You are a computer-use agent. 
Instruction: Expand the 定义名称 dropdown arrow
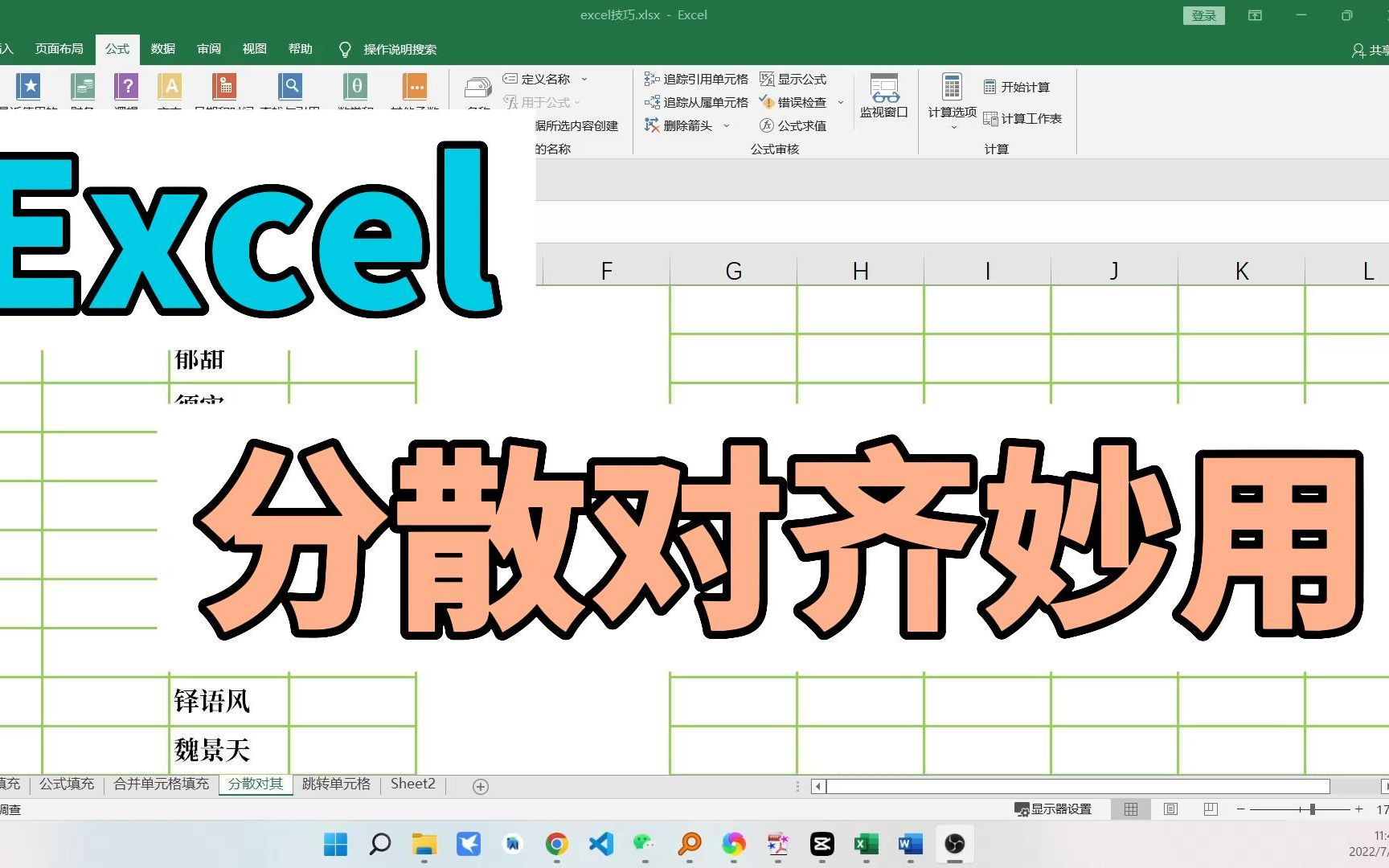[584, 79]
